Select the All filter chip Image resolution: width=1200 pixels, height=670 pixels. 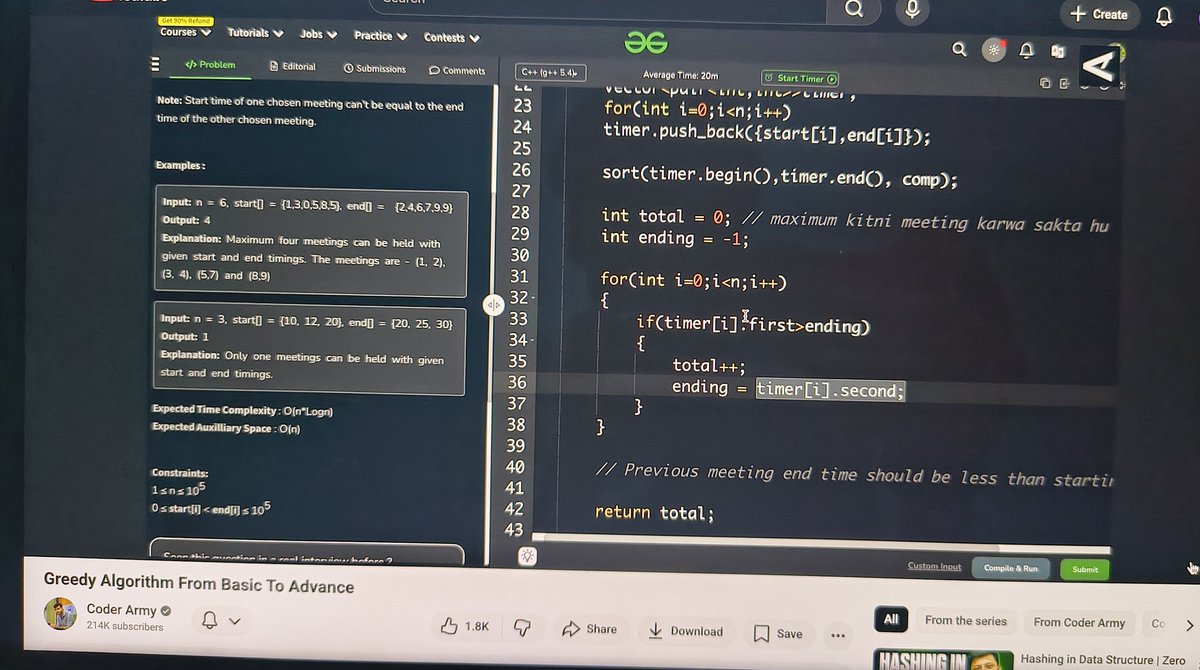point(891,620)
